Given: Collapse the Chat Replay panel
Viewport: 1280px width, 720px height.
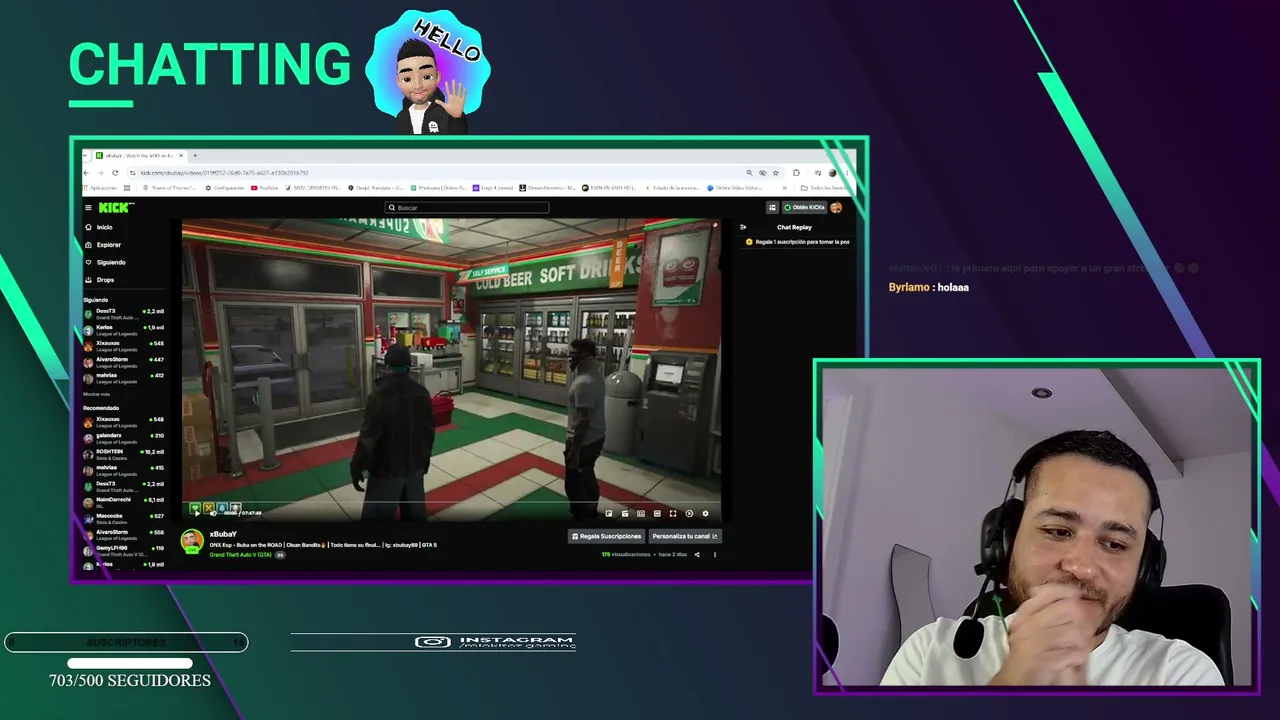Looking at the screenshot, I should tap(743, 227).
